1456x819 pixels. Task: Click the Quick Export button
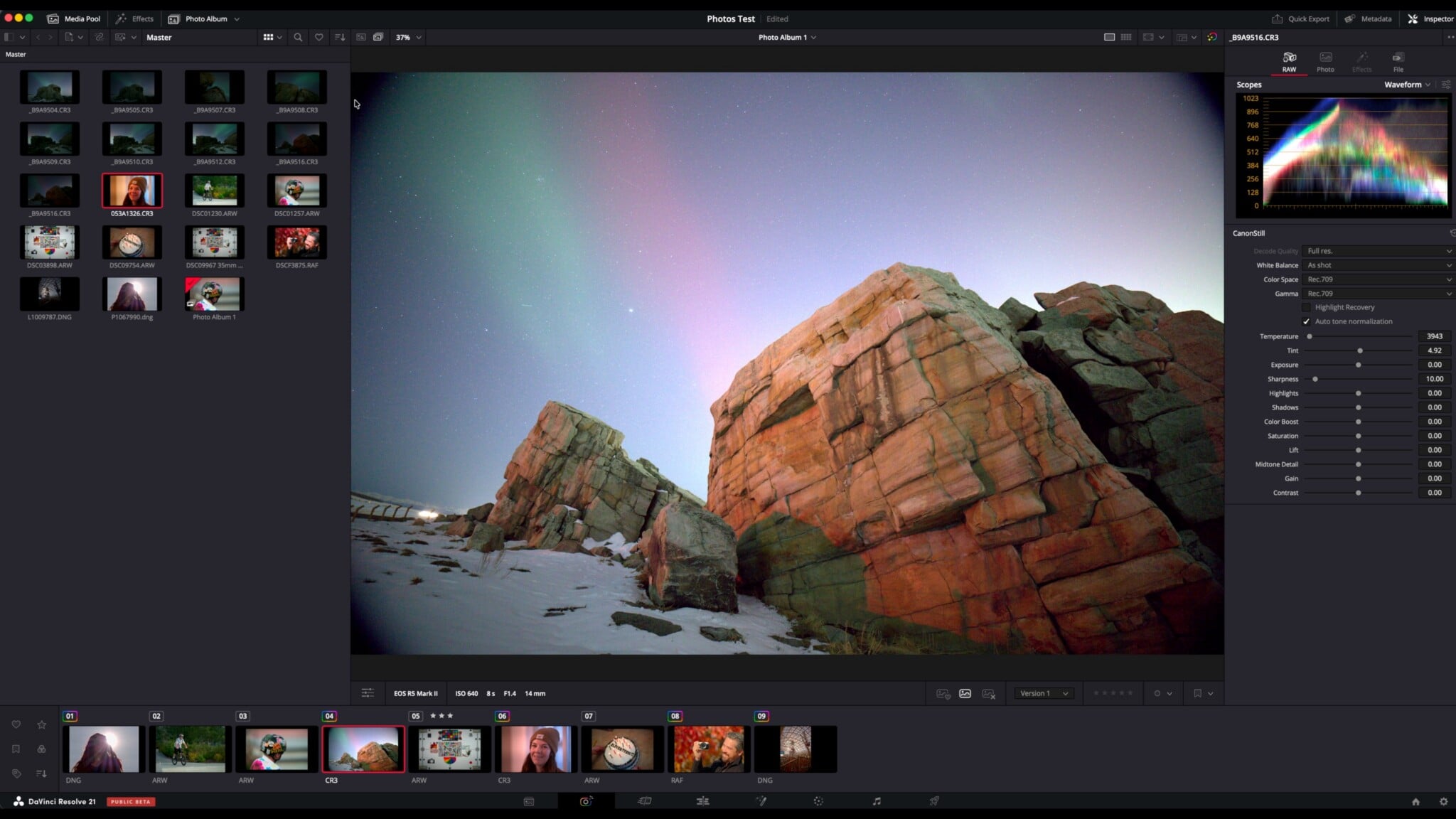point(1300,18)
